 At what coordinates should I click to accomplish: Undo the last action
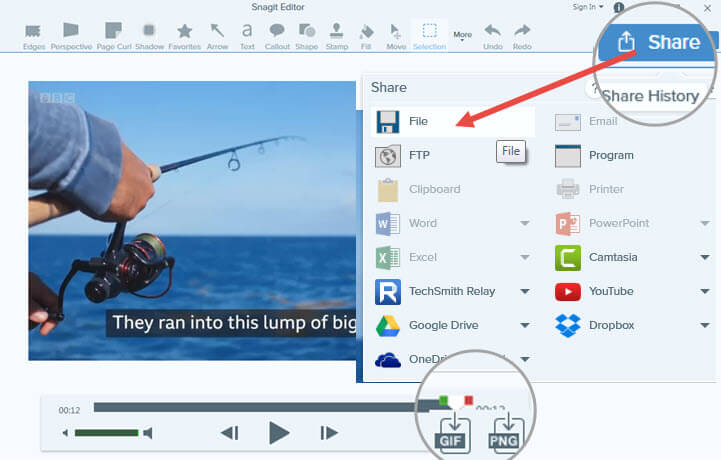[492, 37]
